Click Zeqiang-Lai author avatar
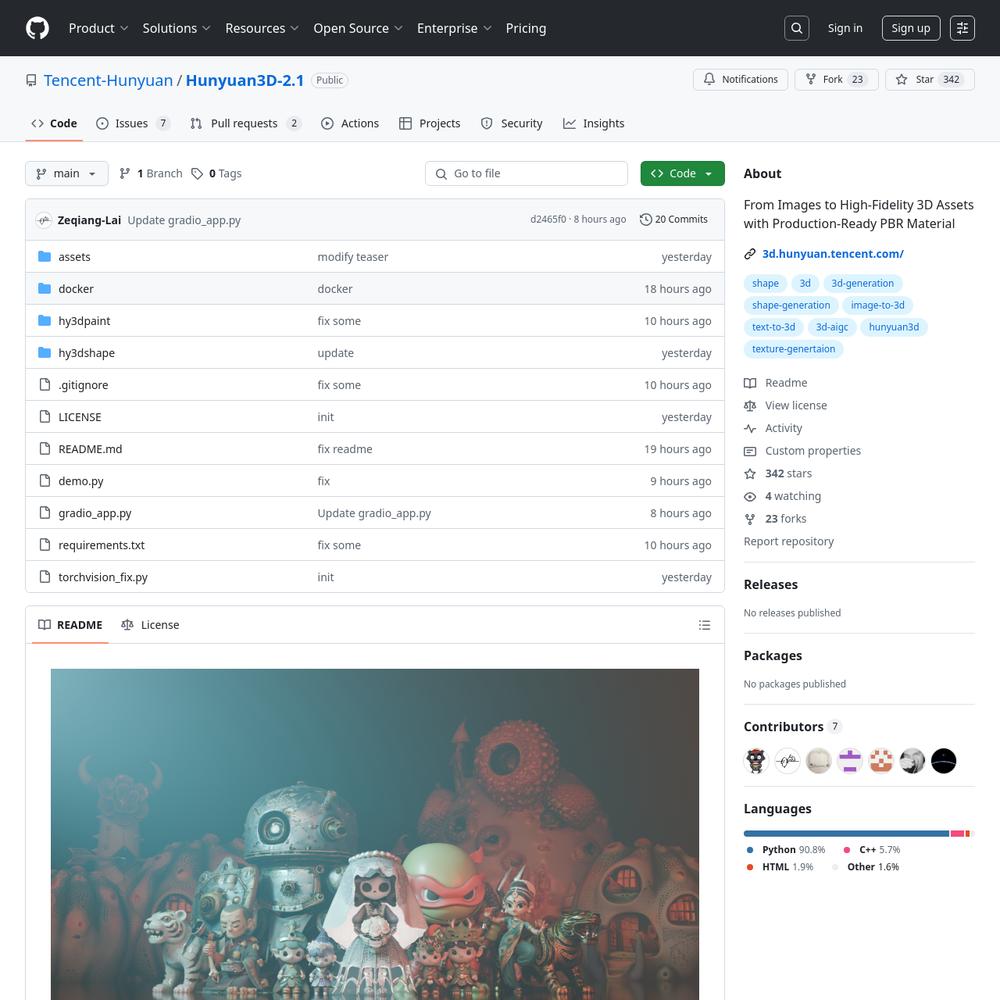This screenshot has width=1000, height=1000. point(43,220)
